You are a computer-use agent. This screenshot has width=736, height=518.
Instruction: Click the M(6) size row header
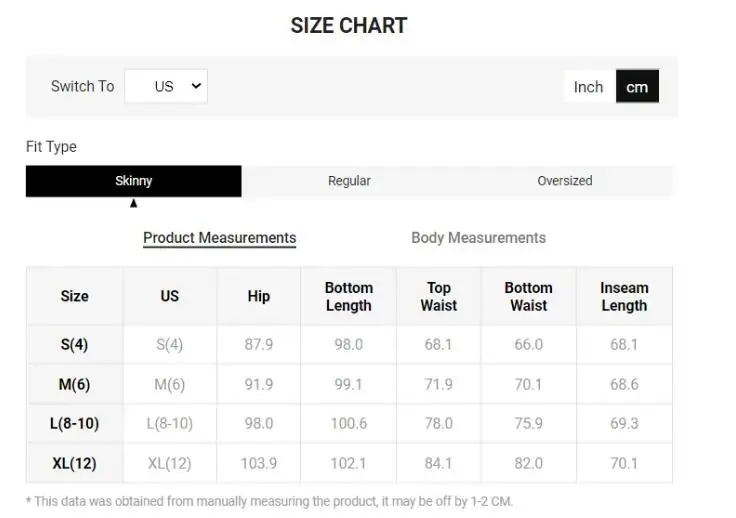tap(74, 384)
